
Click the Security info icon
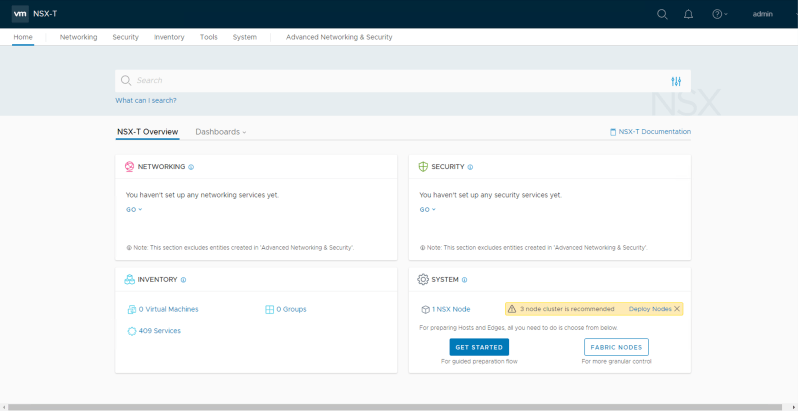pos(470,167)
